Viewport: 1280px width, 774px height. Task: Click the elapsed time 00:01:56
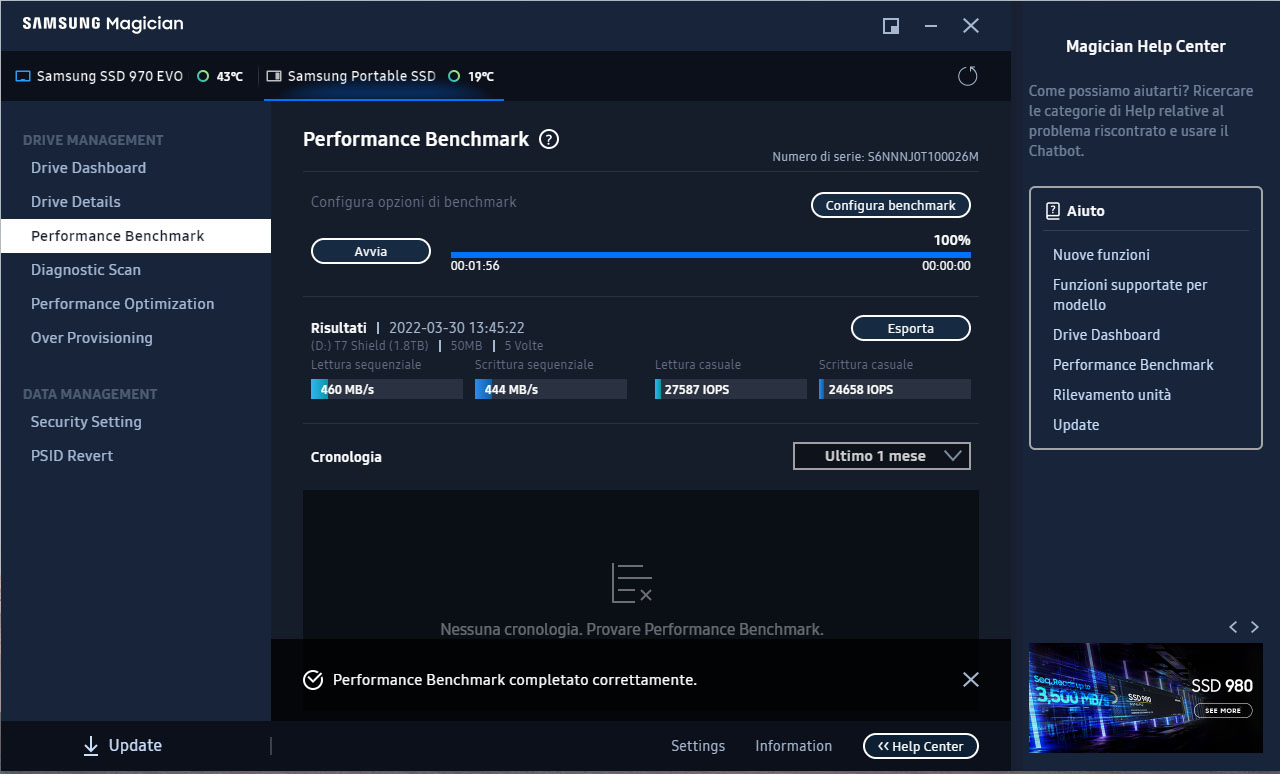click(475, 267)
